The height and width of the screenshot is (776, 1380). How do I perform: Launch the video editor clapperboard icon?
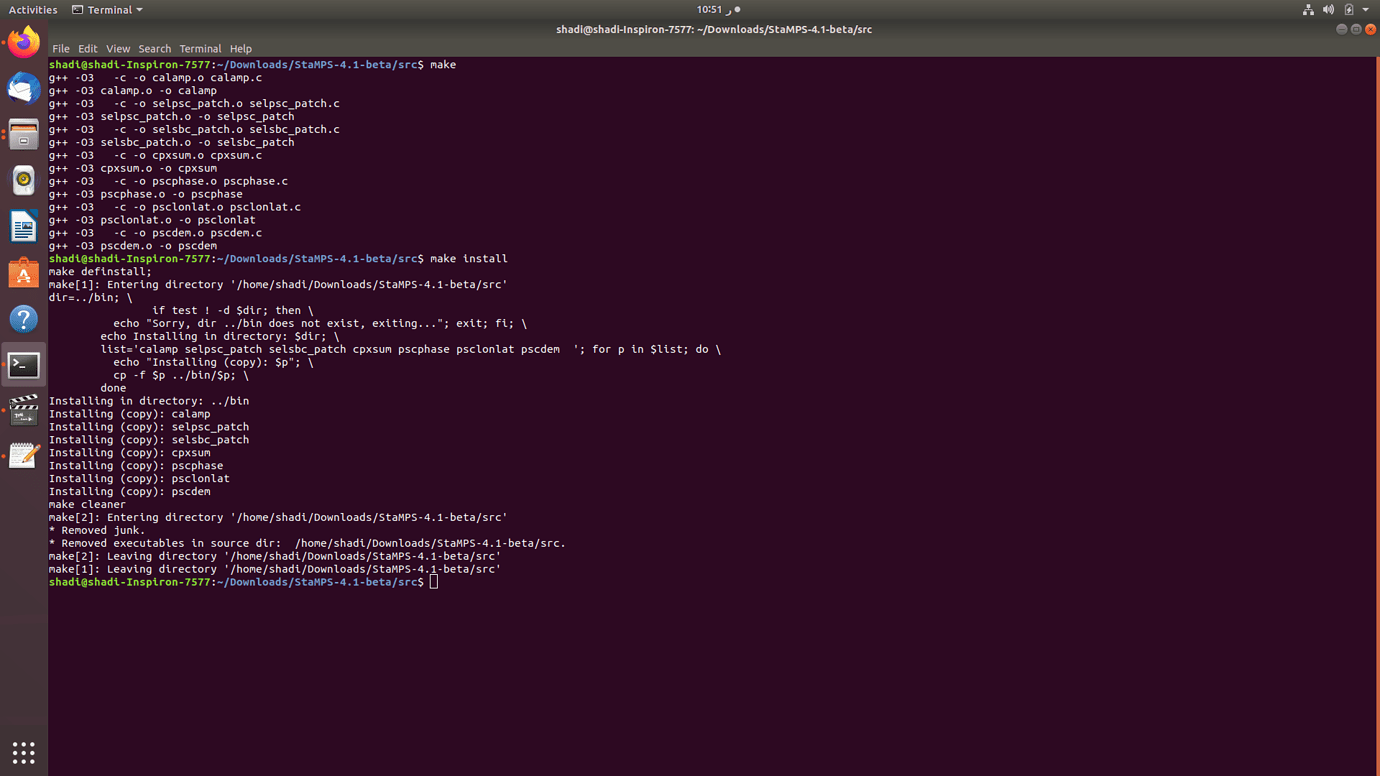pos(22,410)
